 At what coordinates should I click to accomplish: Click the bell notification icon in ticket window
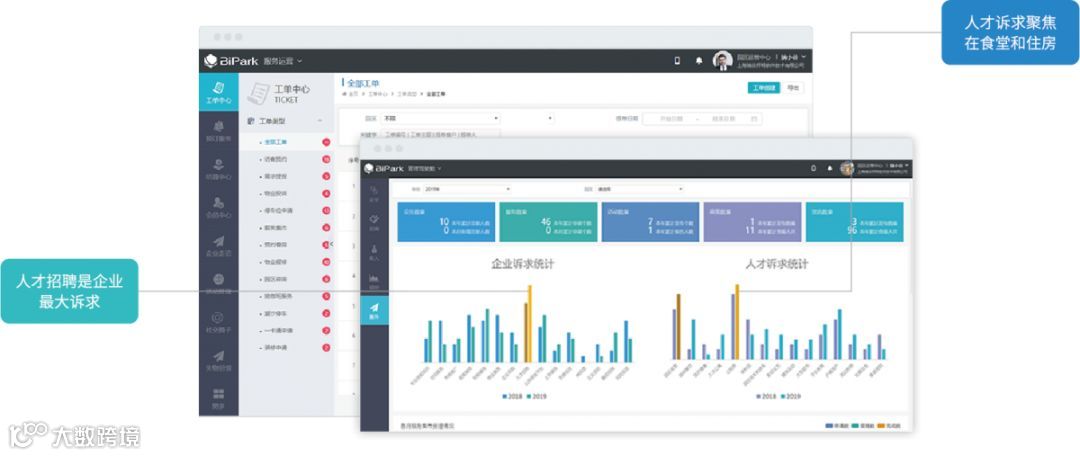pyautogui.click(x=699, y=61)
